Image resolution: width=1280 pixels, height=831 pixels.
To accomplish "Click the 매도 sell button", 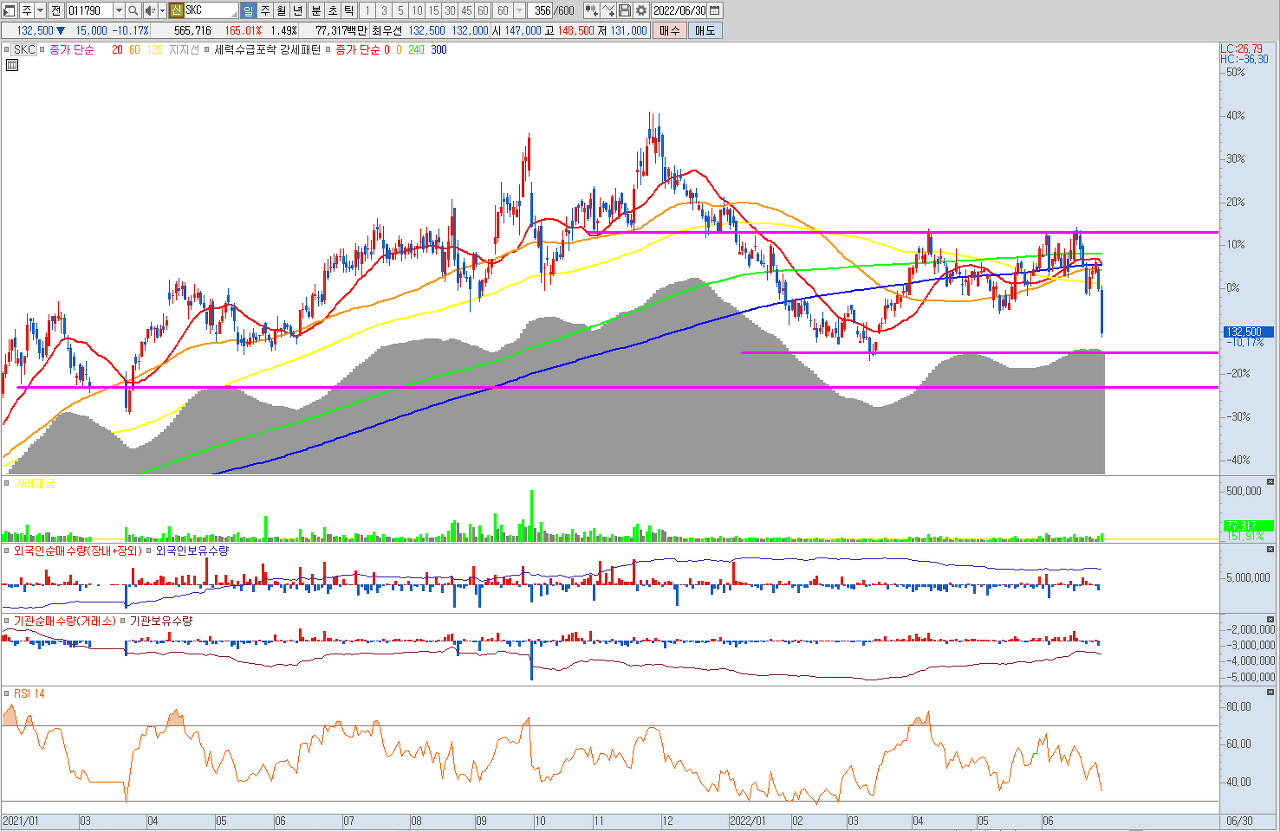I will click(x=705, y=31).
